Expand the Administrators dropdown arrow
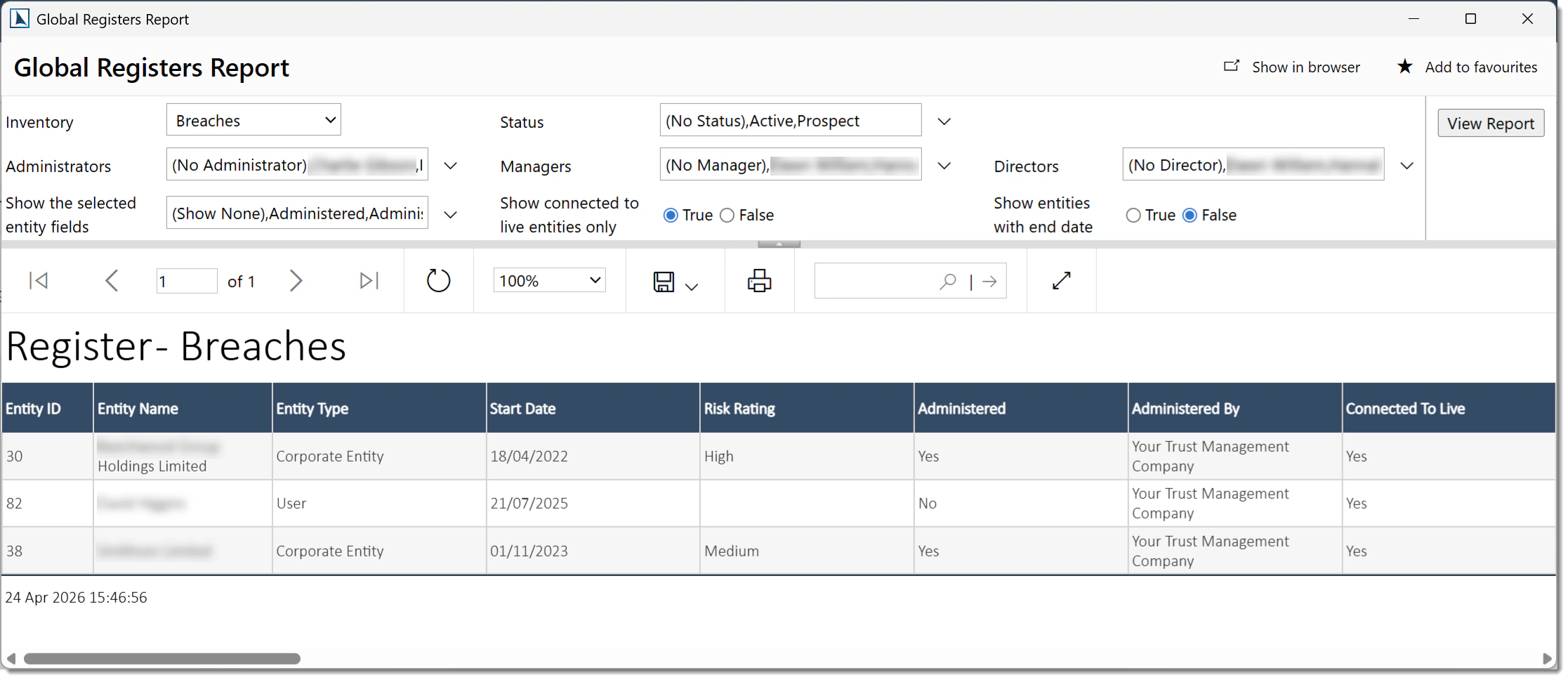Screen dimensions: 1568x680 pos(451,166)
